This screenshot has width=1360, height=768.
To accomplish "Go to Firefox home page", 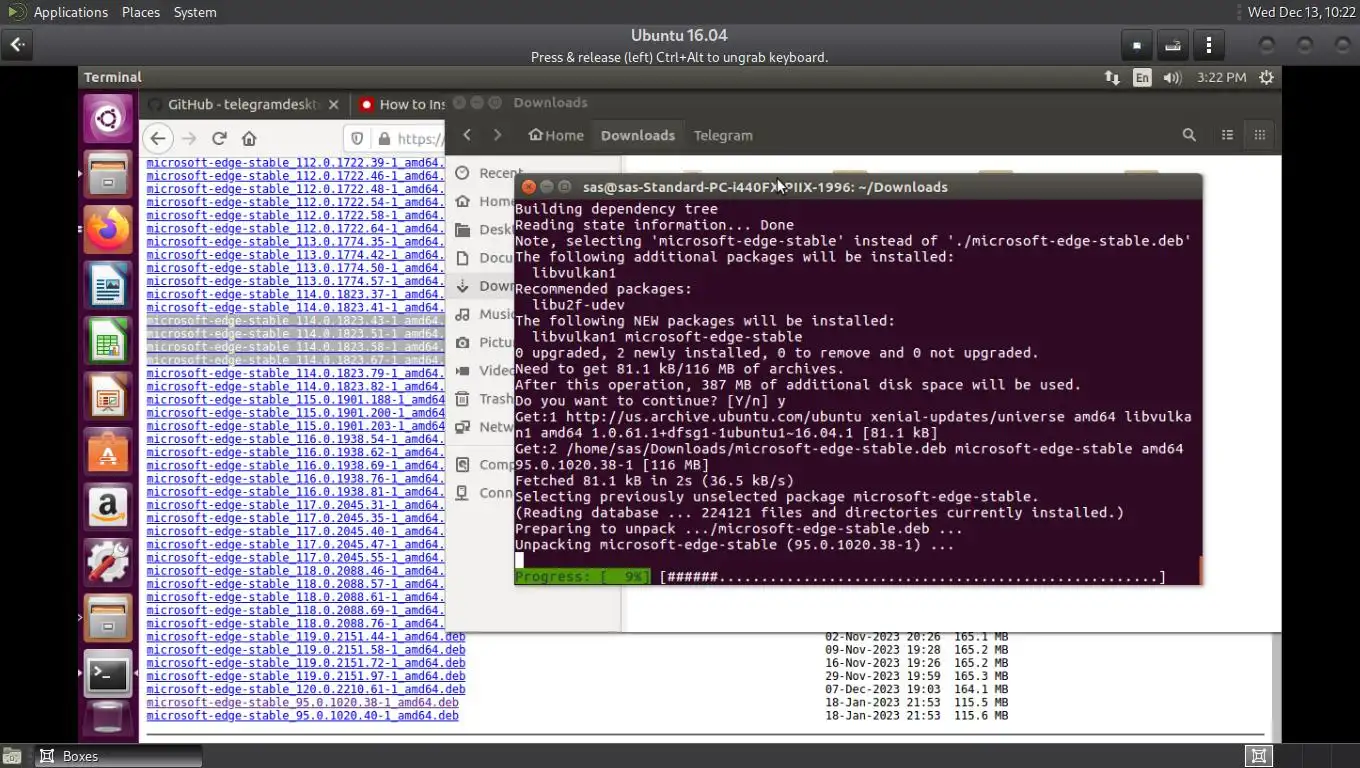I will pos(249,138).
